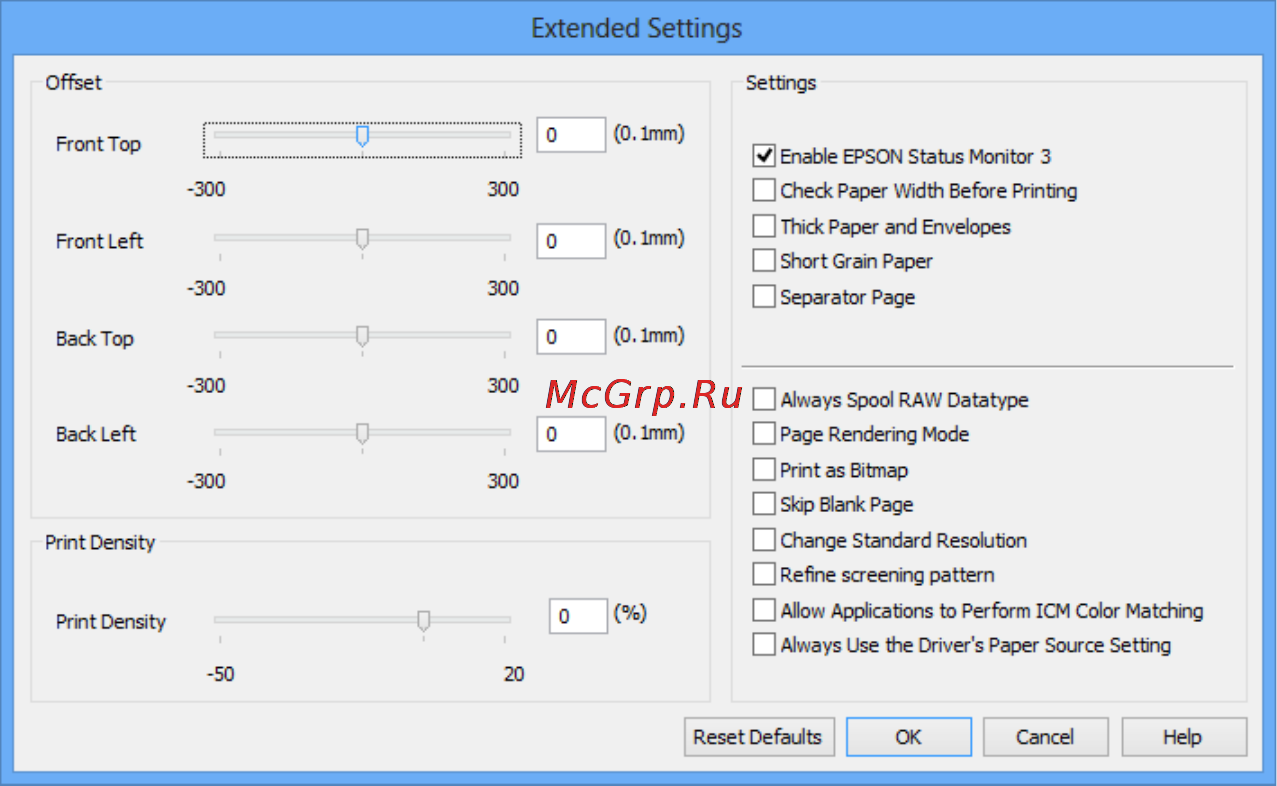This screenshot has height=786, width=1277.
Task: Enable Refine screening pattern
Action: pyautogui.click(x=764, y=575)
